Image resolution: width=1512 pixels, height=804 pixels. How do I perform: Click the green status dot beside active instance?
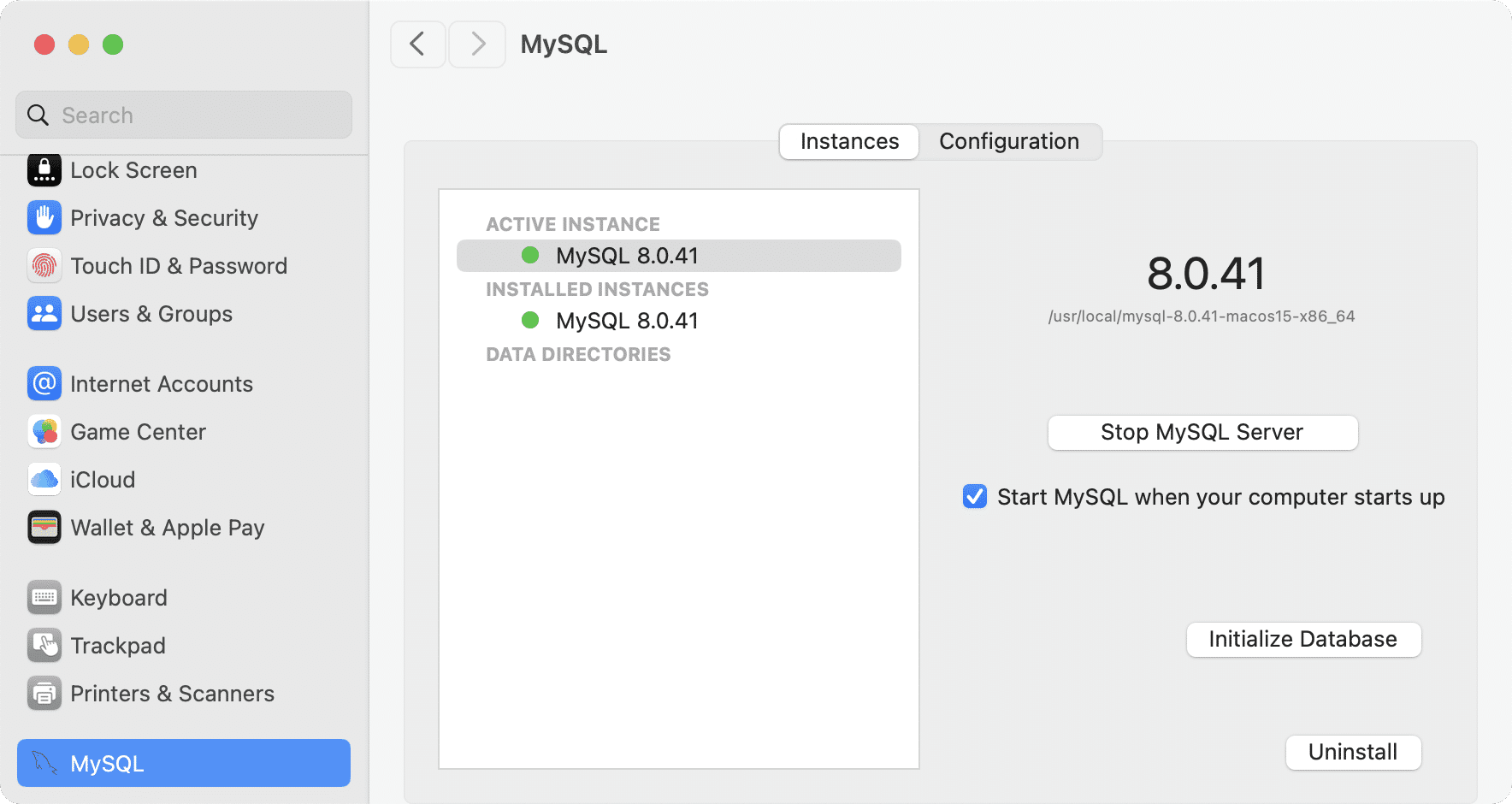tap(530, 255)
